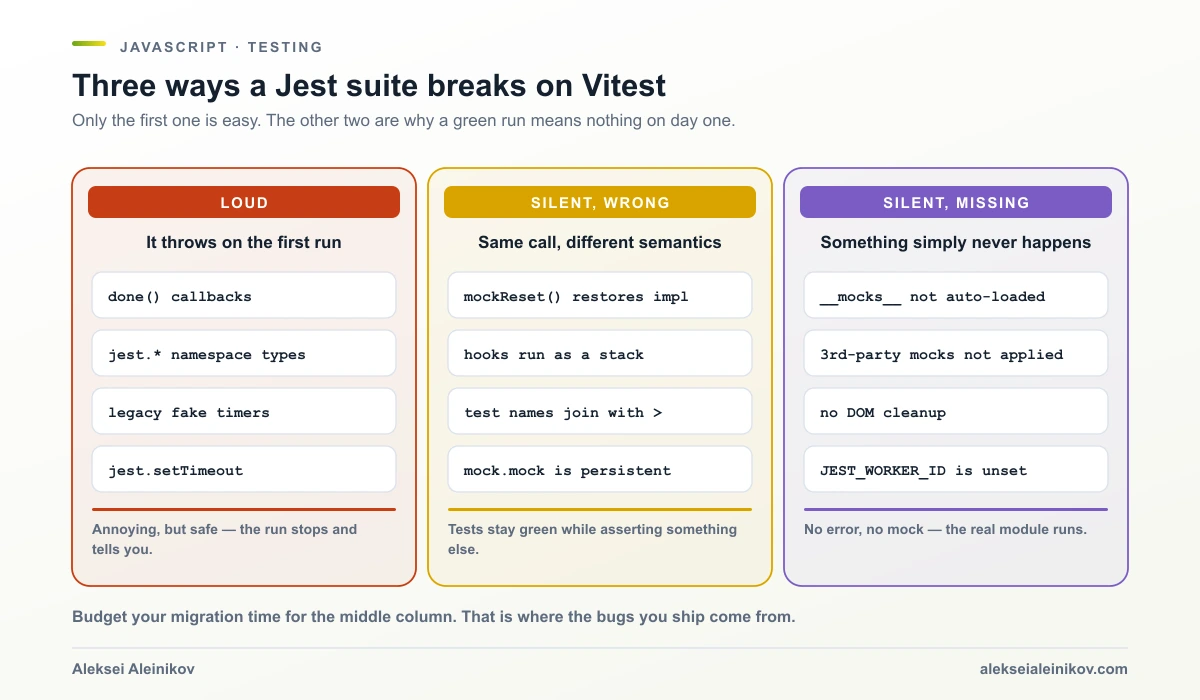Select 'mockReset() restores impl' item

tap(600, 296)
